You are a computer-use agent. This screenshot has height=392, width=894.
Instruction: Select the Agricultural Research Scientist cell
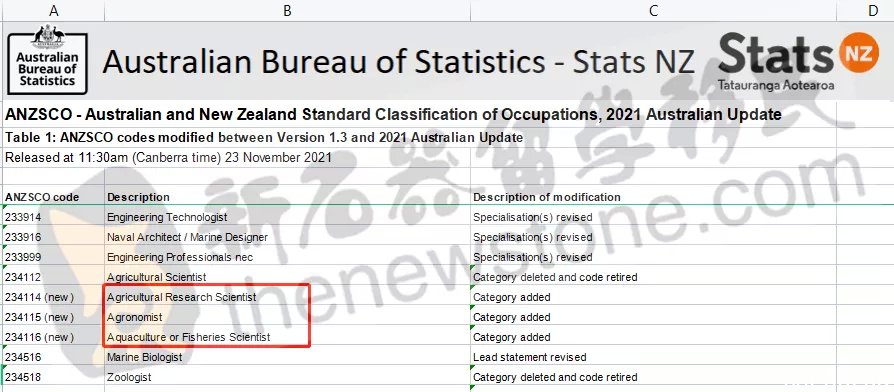[287, 297]
